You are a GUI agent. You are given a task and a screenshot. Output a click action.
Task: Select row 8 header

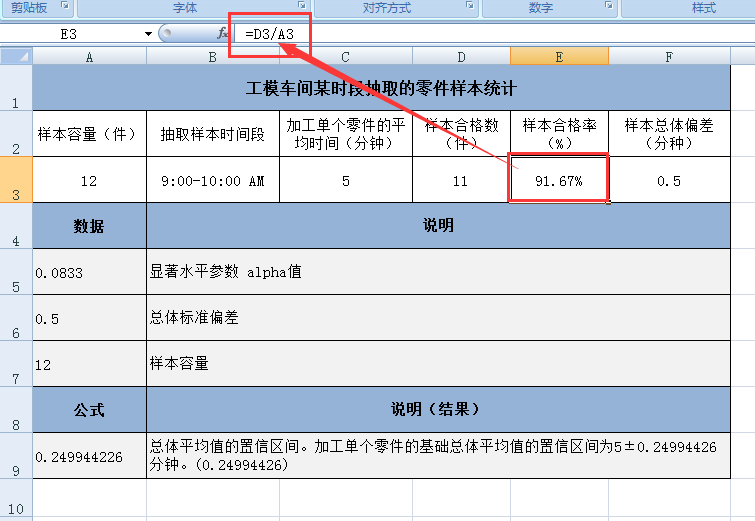click(x=16, y=410)
